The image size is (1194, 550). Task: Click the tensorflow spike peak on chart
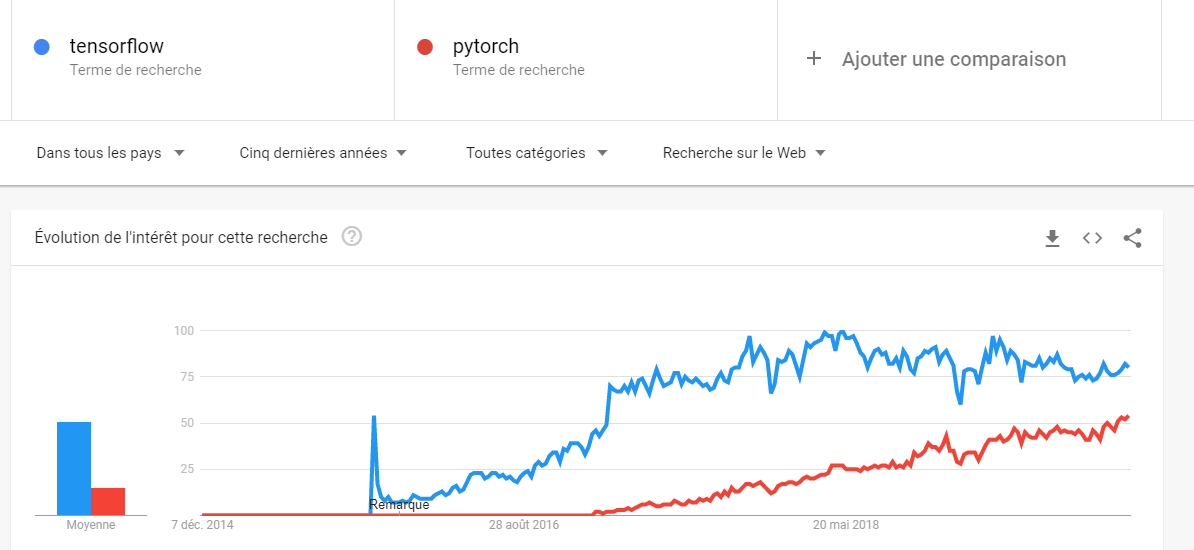click(374, 416)
